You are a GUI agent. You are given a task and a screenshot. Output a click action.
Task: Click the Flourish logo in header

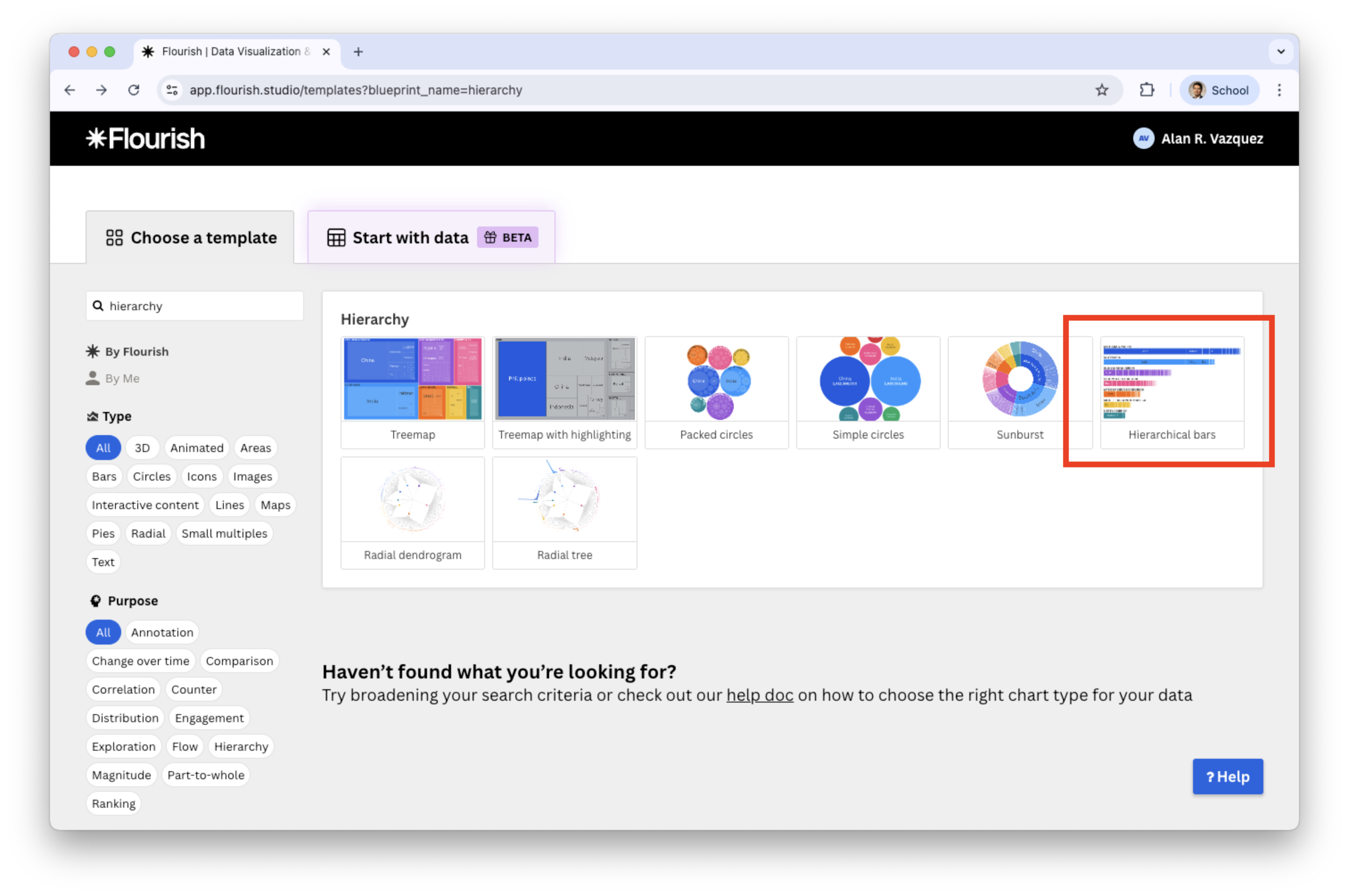[x=145, y=139]
